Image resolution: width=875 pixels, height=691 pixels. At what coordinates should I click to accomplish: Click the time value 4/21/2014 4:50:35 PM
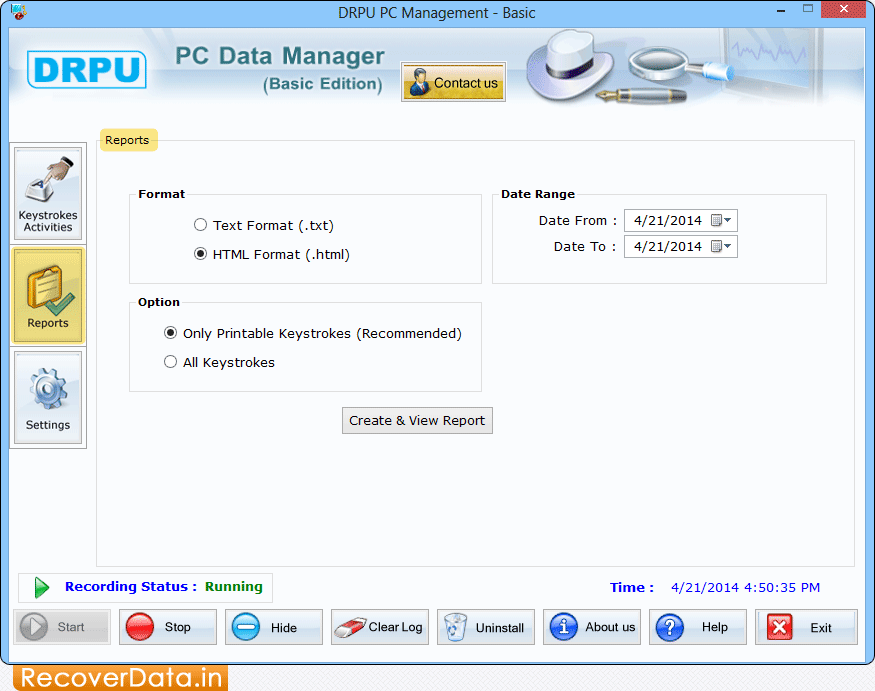[x=746, y=588]
